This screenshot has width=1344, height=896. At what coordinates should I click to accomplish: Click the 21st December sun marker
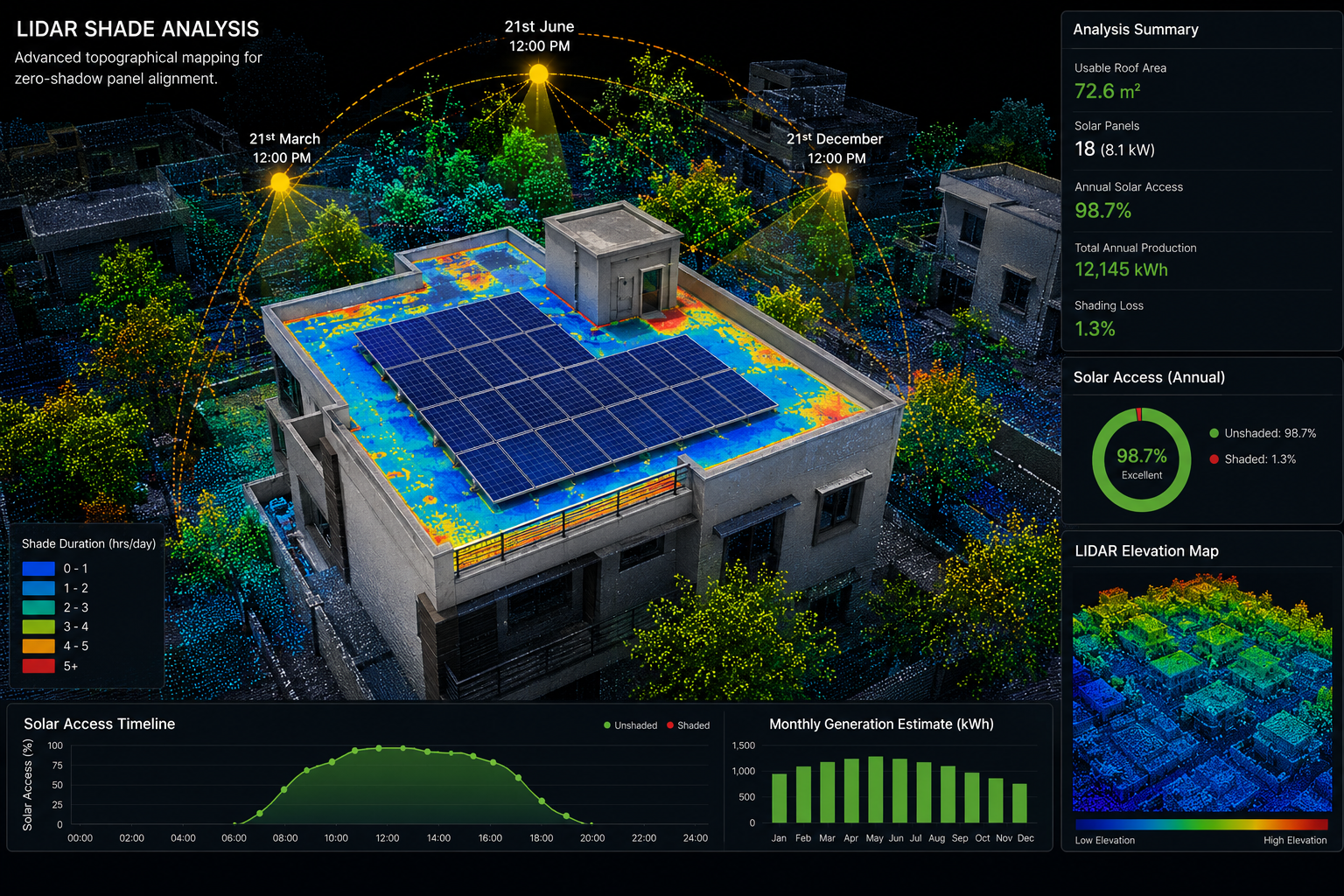pyautogui.click(x=836, y=182)
